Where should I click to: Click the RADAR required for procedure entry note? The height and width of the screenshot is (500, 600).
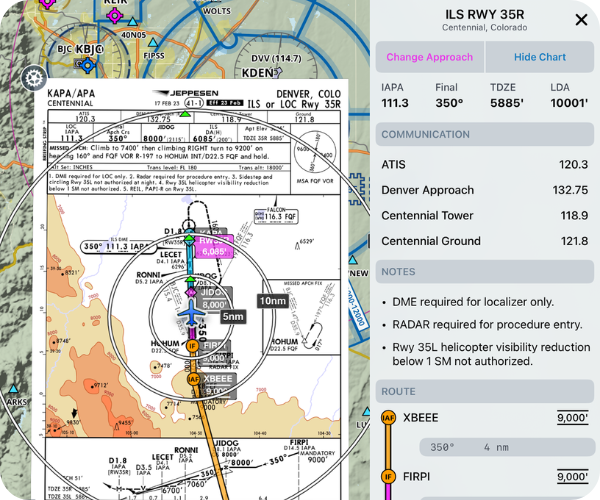tap(487, 324)
